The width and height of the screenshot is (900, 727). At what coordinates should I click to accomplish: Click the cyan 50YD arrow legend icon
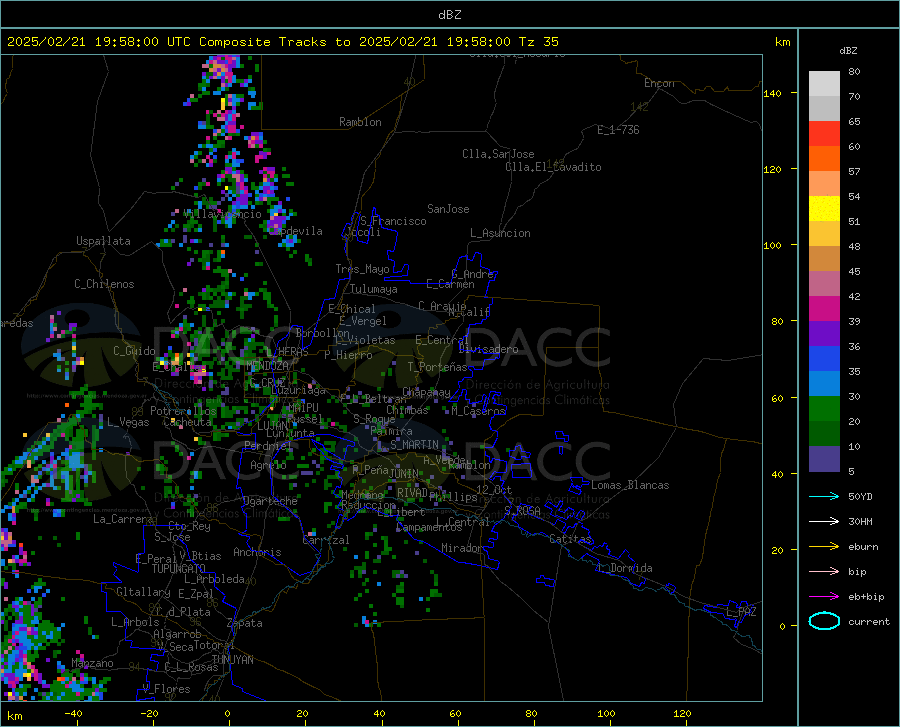point(824,496)
